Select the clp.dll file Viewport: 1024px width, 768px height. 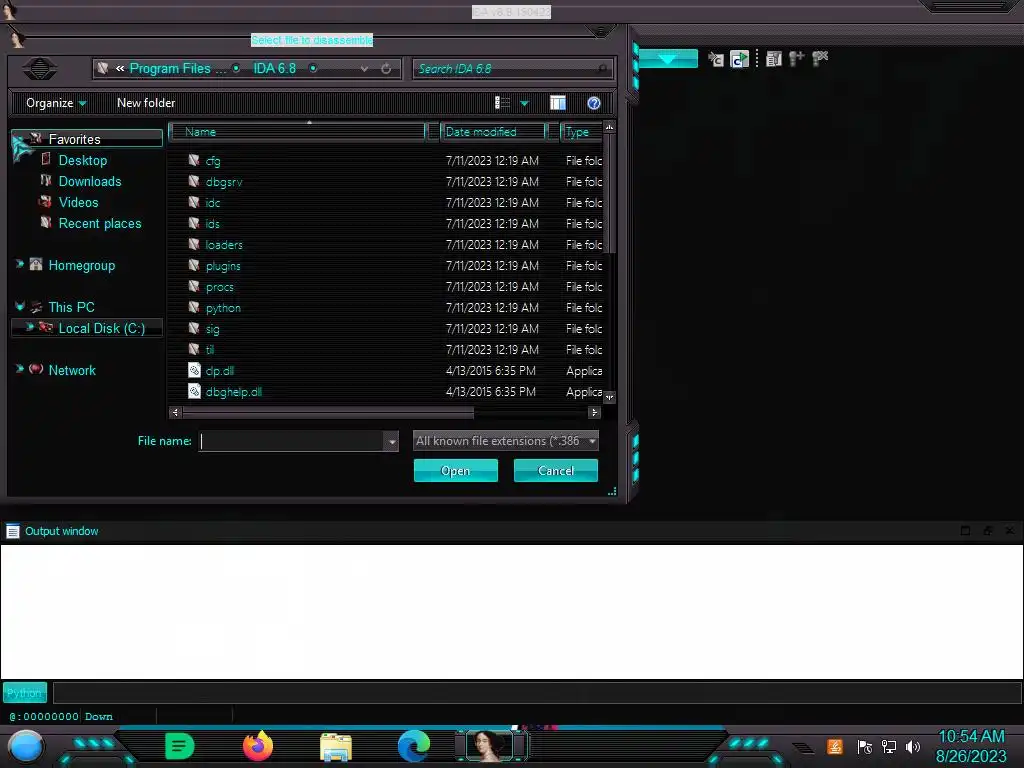point(219,371)
